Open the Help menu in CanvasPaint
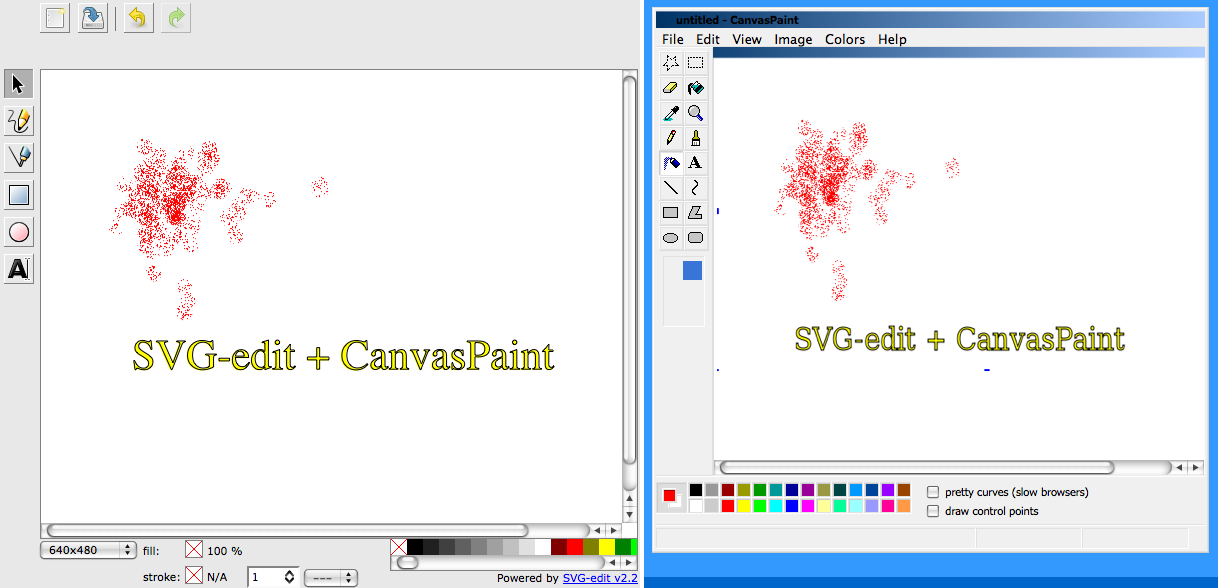 click(x=892, y=39)
